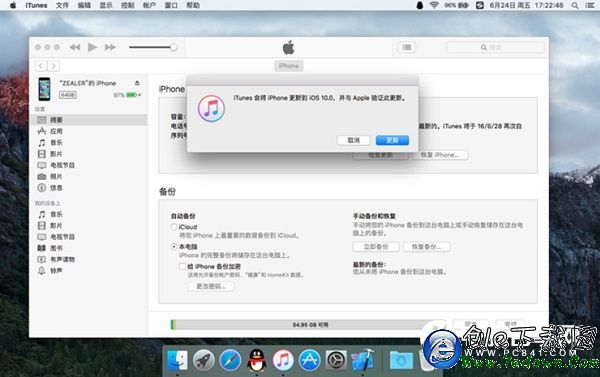Click the 恢复备份 button
This screenshot has height=377, width=600.
click(426, 247)
